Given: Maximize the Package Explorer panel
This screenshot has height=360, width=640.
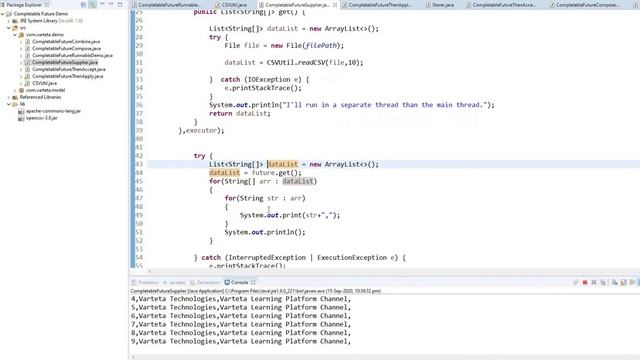Looking at the screenshot, I should pos(120,4).
